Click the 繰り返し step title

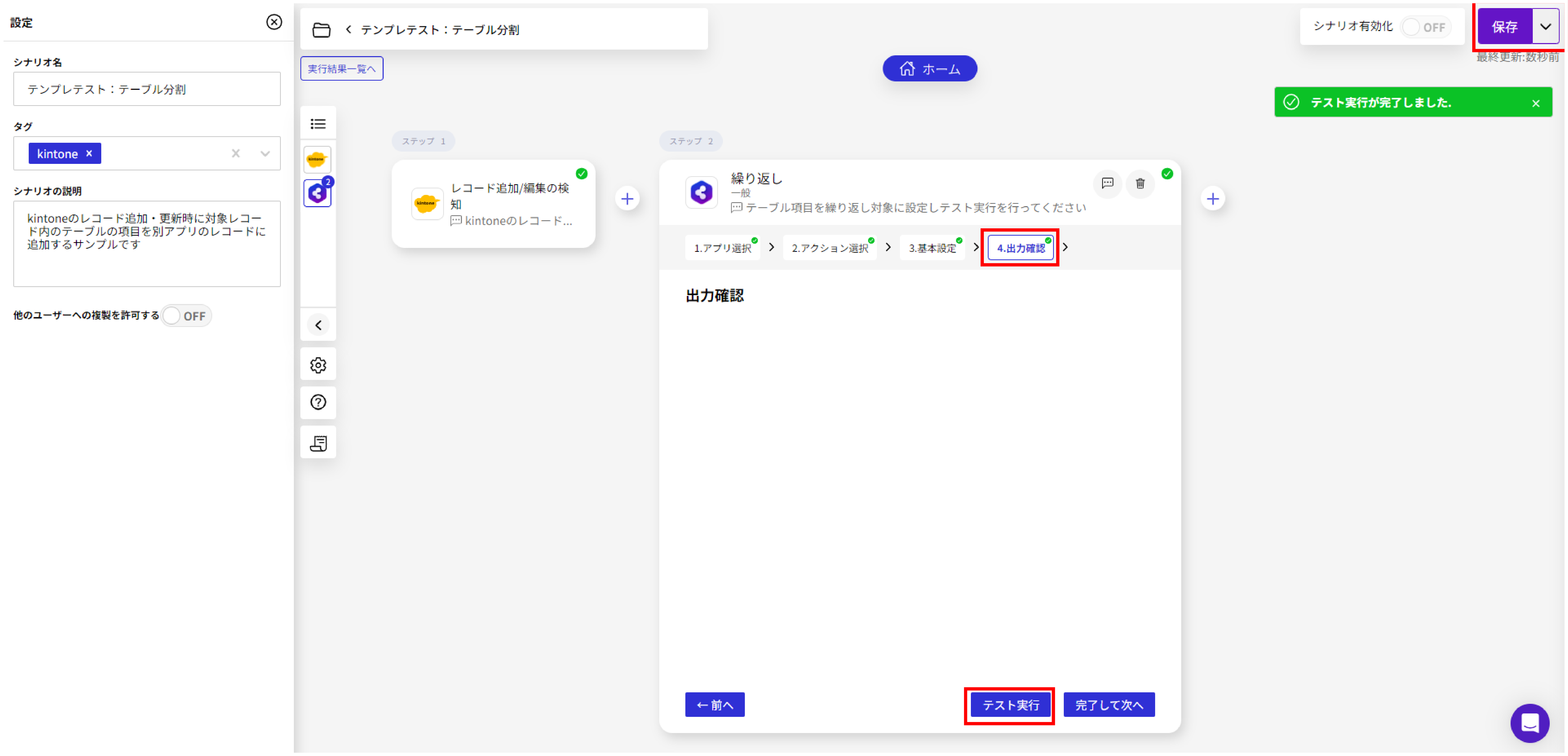(x=757, y=178)
